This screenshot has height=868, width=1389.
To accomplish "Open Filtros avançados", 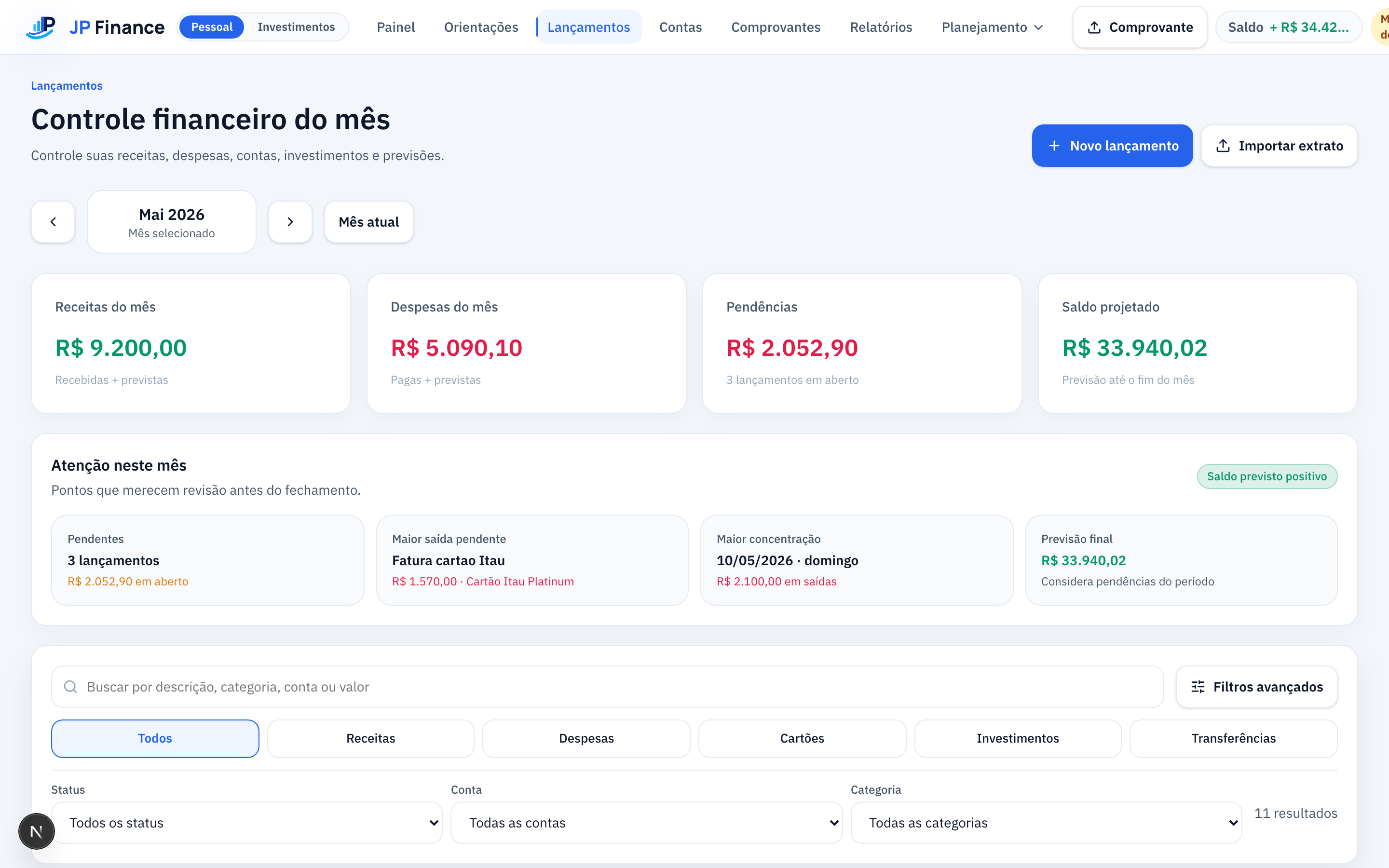I will (x=1256, y=687).
